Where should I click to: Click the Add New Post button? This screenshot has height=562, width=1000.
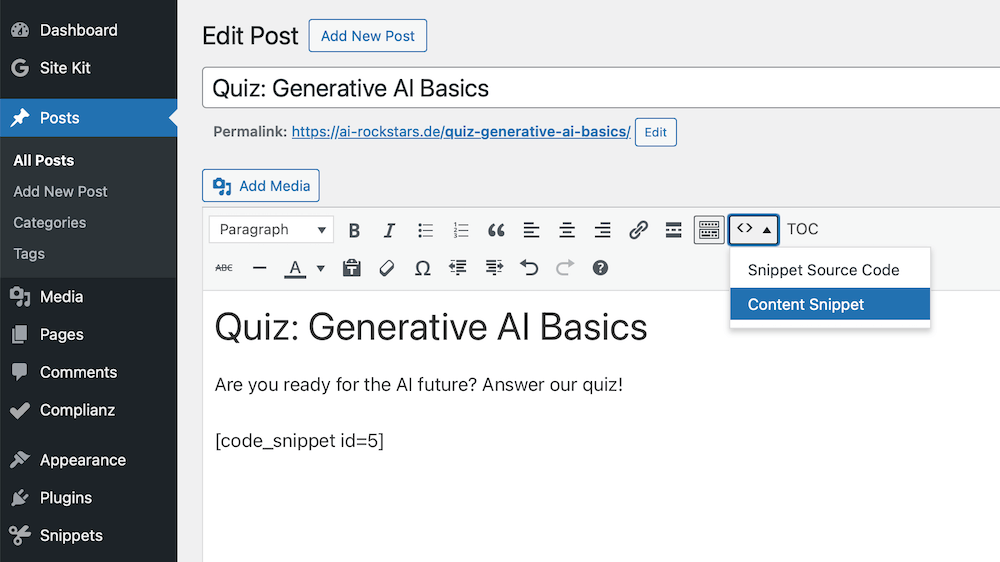(x=367, y=36)
